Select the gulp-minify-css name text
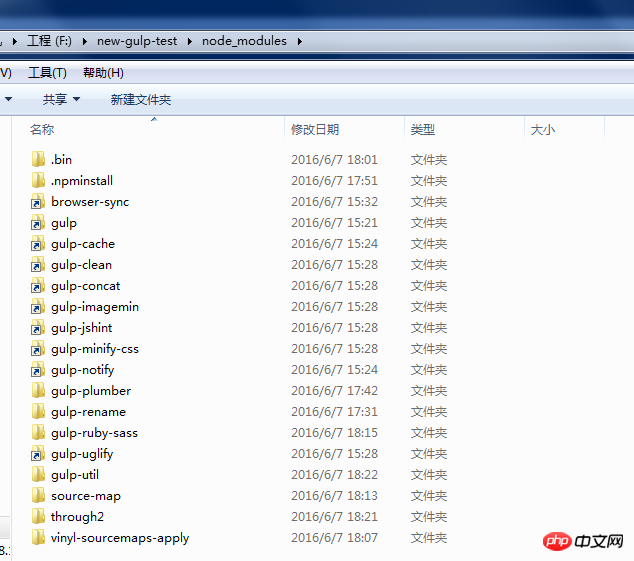634x561 pixels. (x=95, y=349)
